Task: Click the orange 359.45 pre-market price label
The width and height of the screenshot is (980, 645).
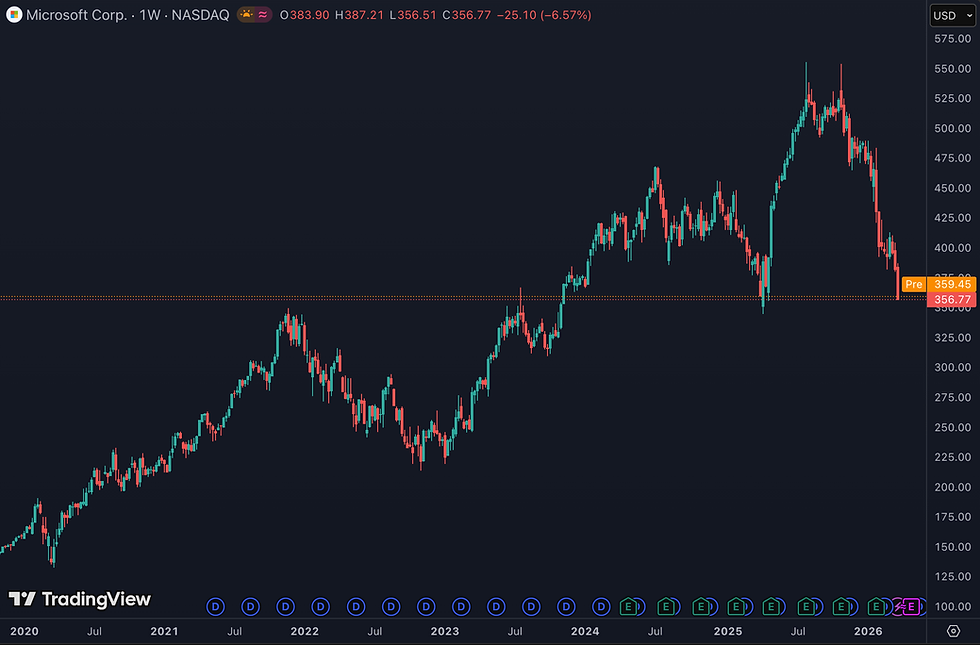Action: 951,284
